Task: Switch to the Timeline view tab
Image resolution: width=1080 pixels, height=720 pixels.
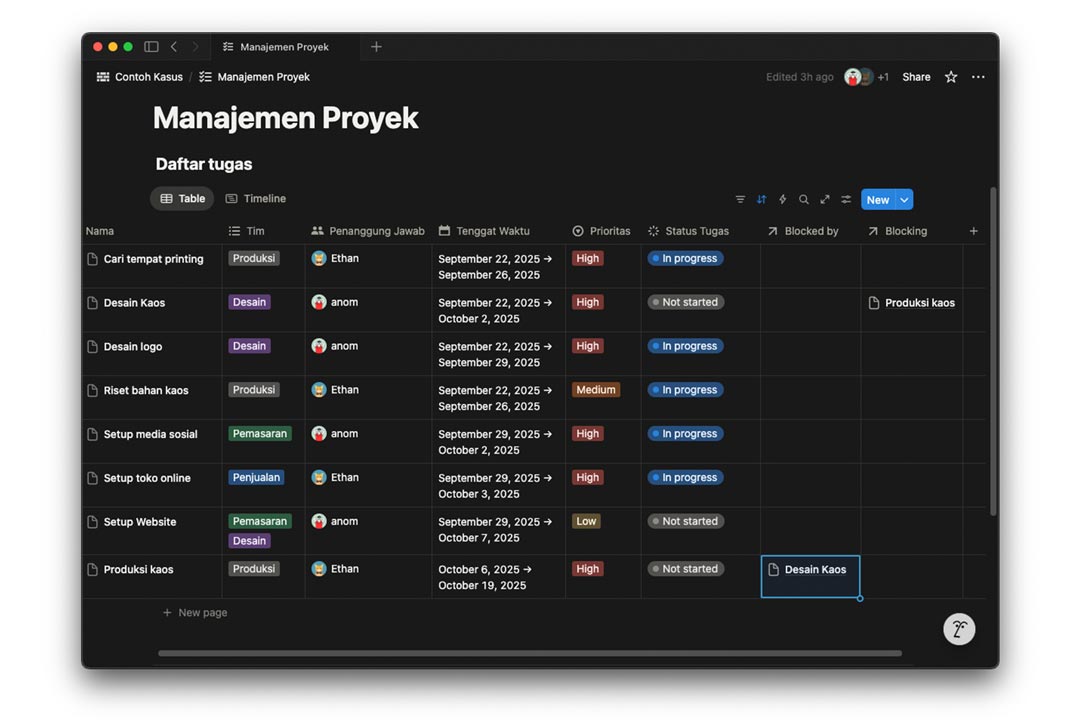Action: [256, 199]
